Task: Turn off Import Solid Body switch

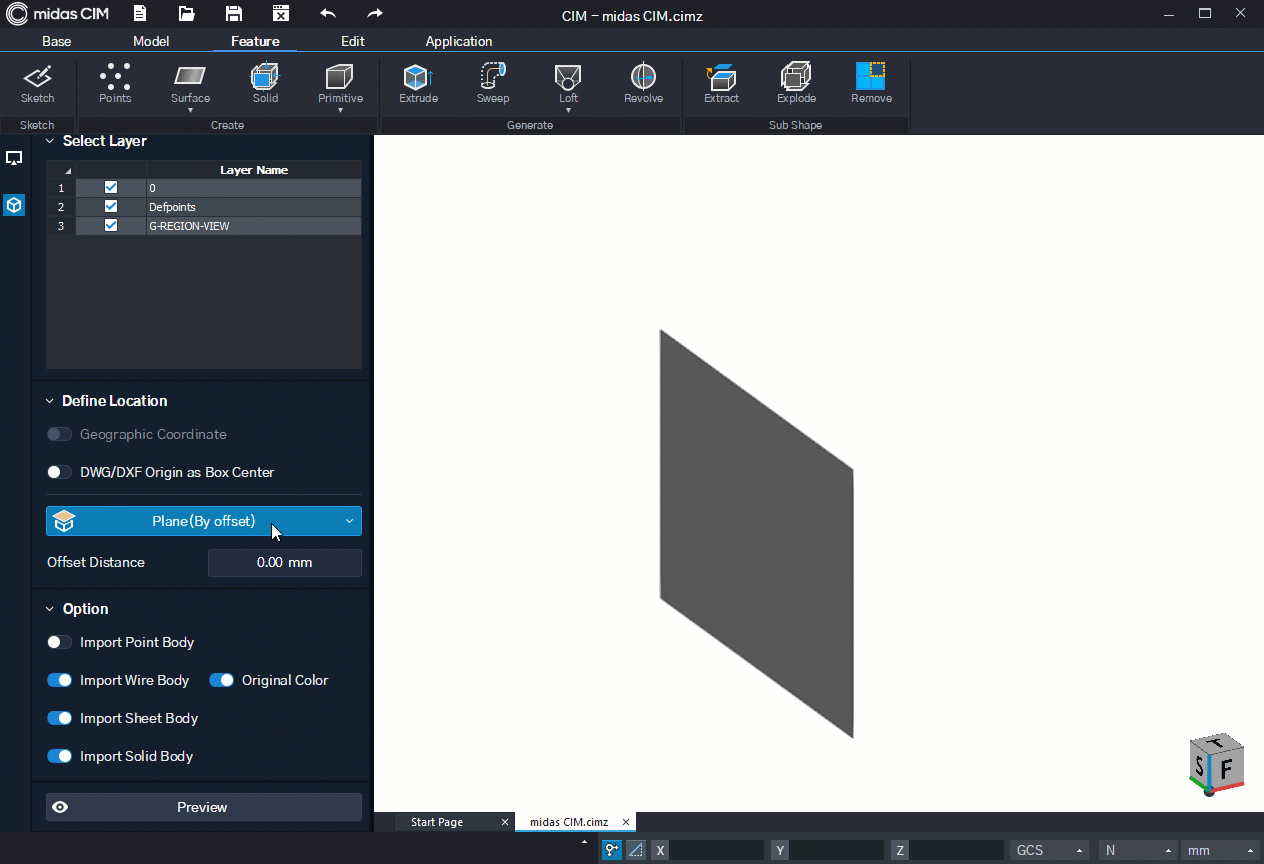Action: [60, 756]
